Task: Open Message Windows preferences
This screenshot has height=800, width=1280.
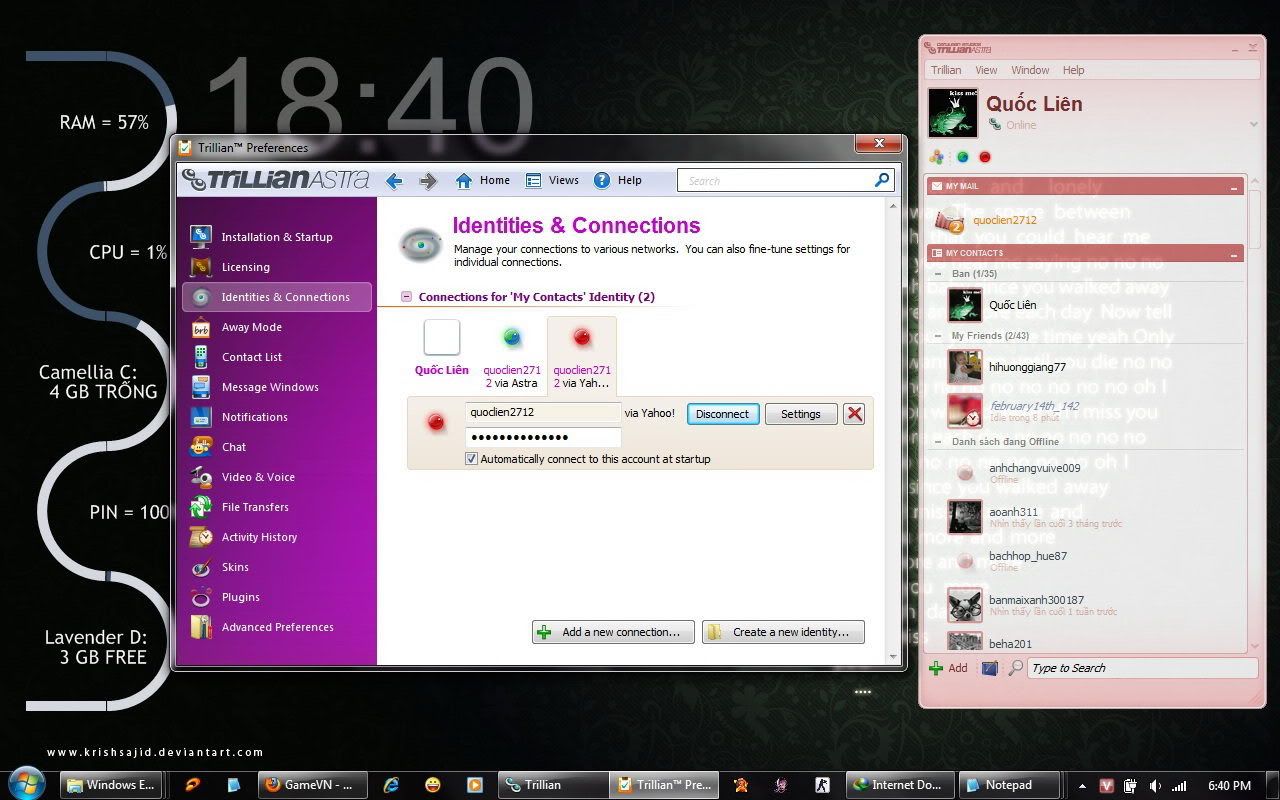Action: (276, 387)
